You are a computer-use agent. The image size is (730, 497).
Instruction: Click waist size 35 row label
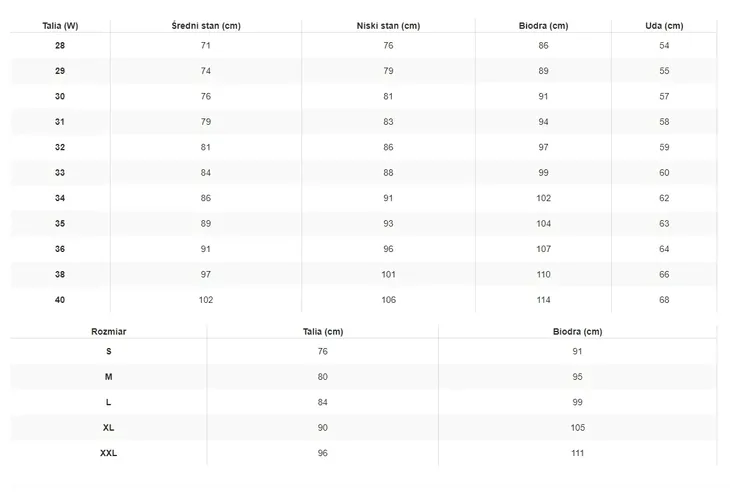(x=60, y=223)
